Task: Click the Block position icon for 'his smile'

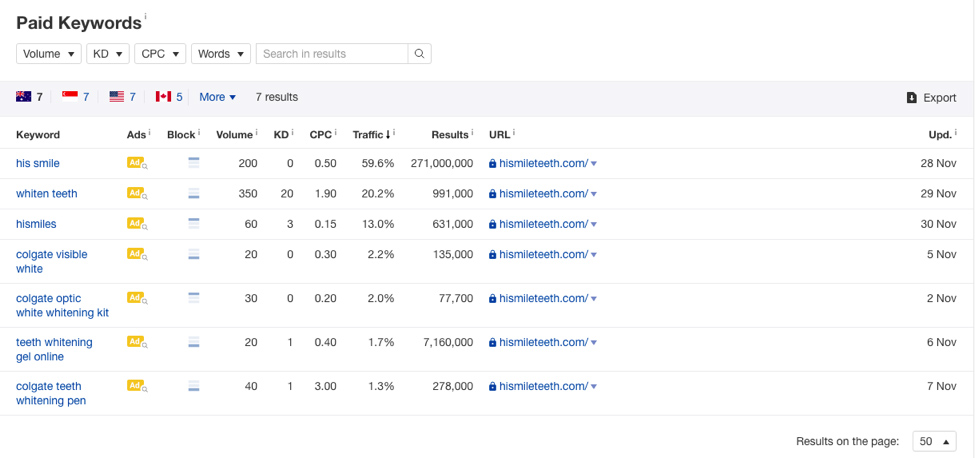Action: coord(193,163)
